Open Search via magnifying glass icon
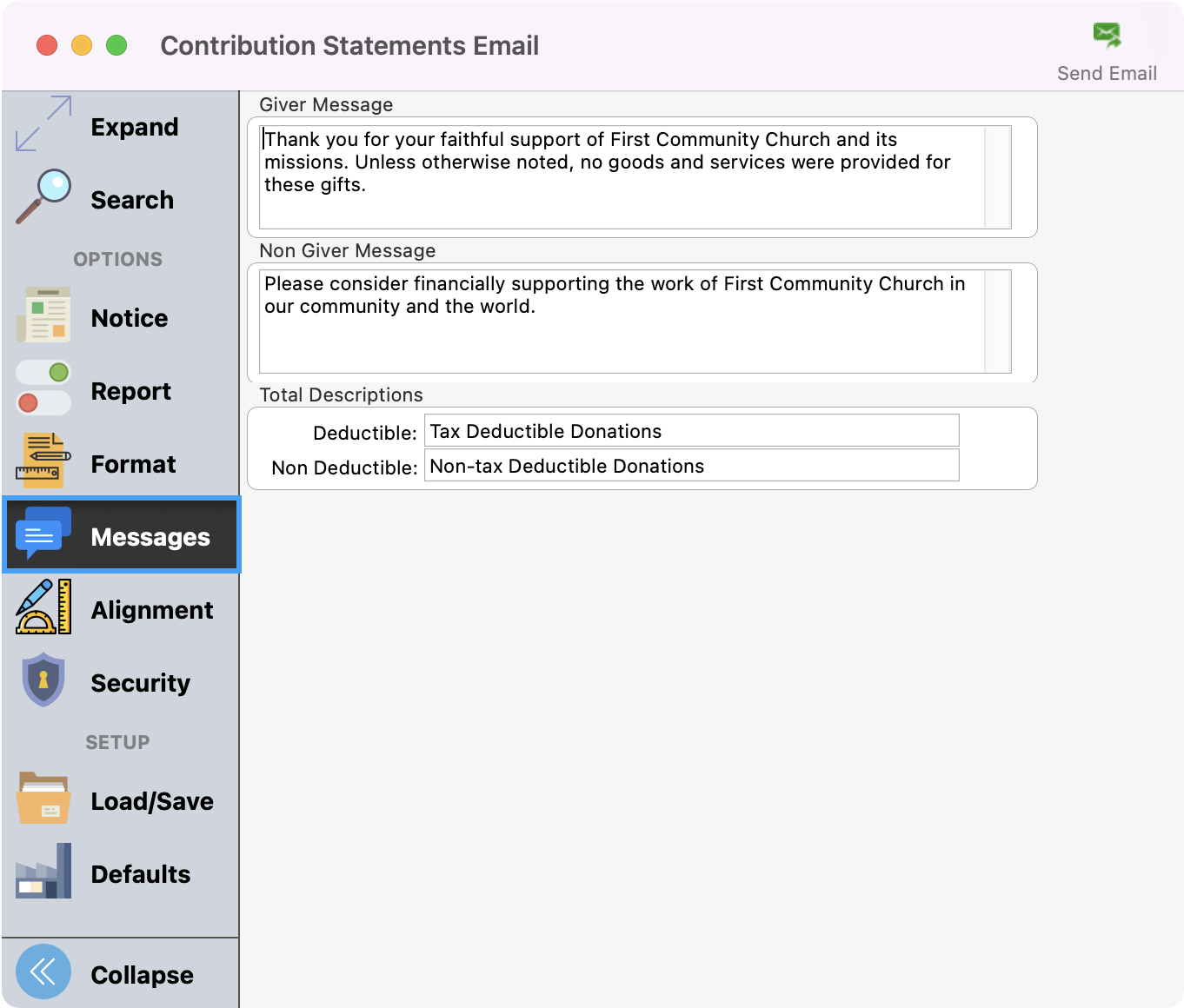 point(43,197)
